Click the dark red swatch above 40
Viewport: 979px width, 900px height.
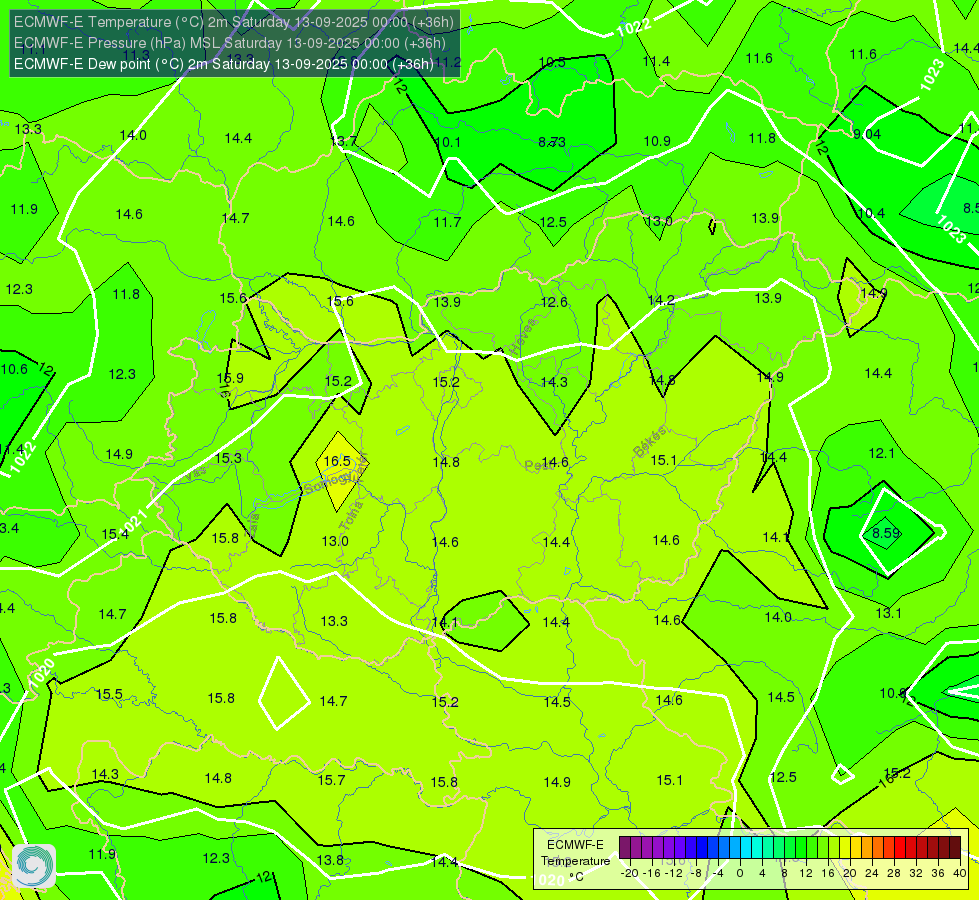click(955, 848)
